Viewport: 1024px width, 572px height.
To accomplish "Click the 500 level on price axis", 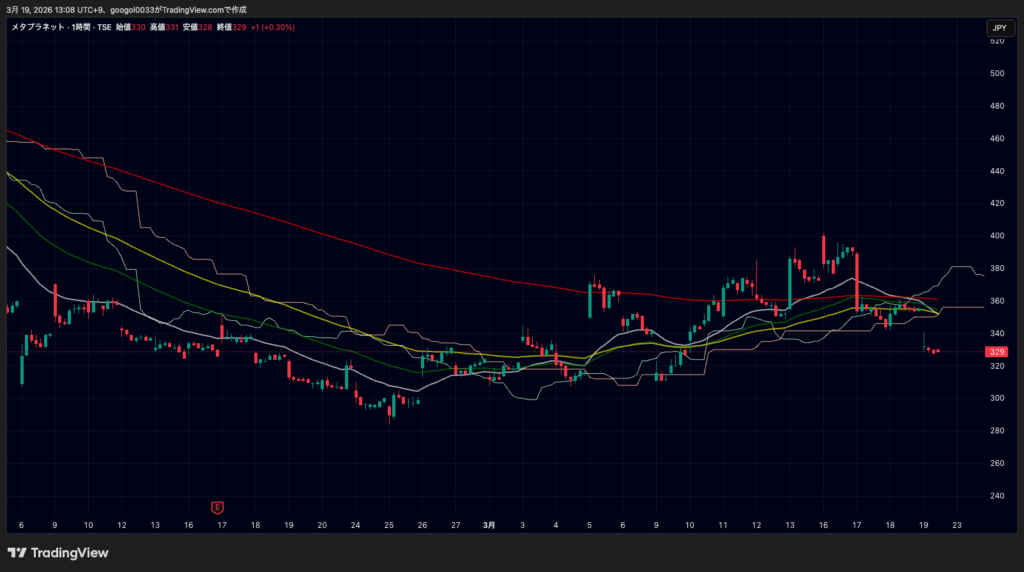I will click(x=996, y=73).
